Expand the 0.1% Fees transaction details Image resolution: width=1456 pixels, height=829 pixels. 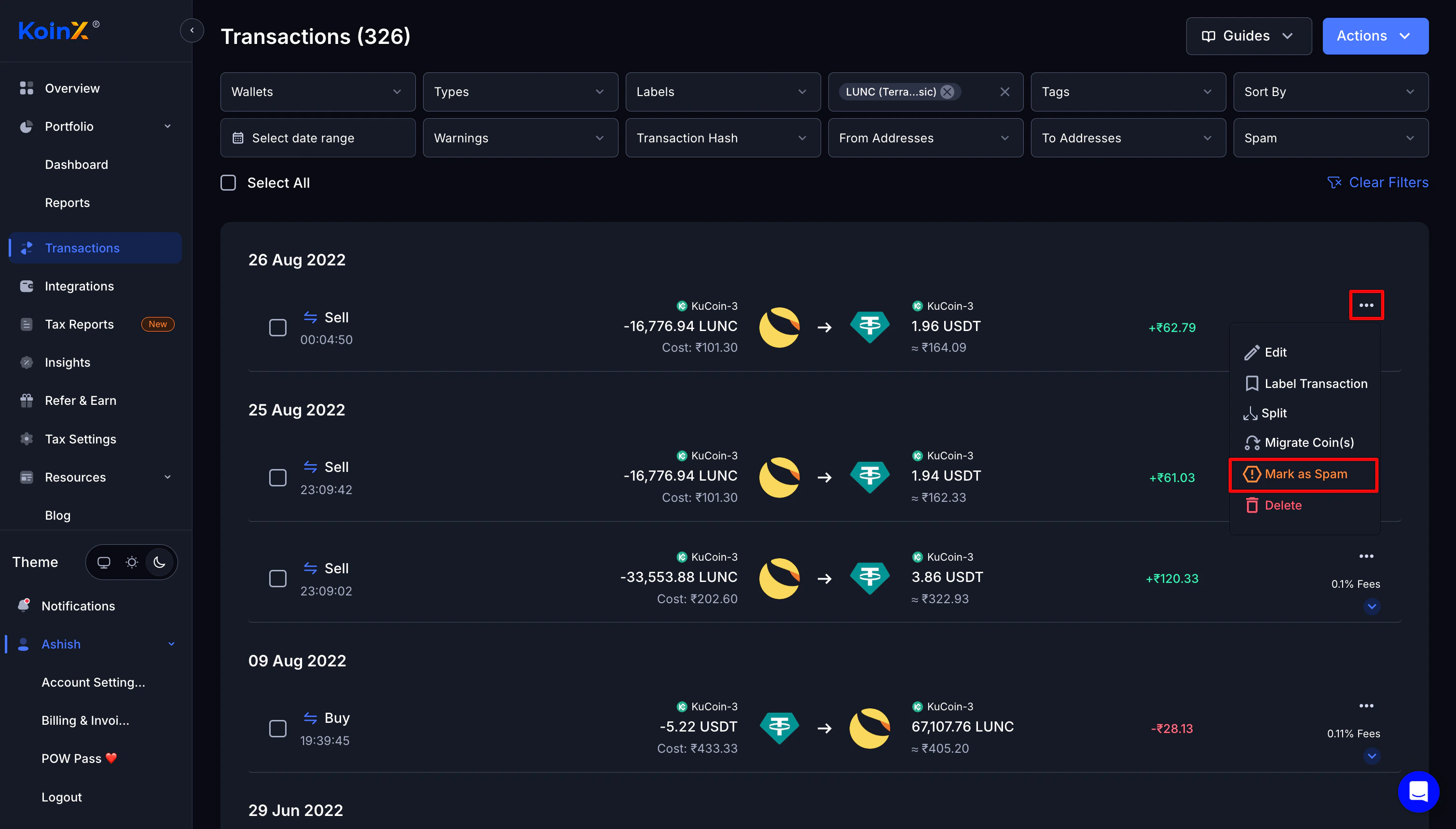tap(1372, 607)
